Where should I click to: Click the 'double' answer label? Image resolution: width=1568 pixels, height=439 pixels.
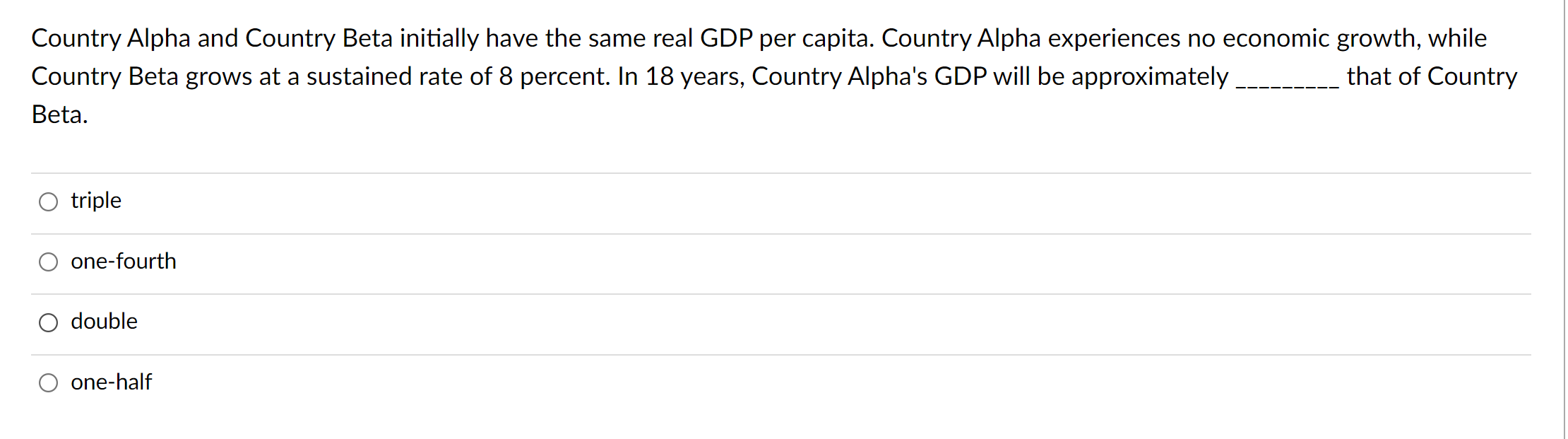(103, 322)
